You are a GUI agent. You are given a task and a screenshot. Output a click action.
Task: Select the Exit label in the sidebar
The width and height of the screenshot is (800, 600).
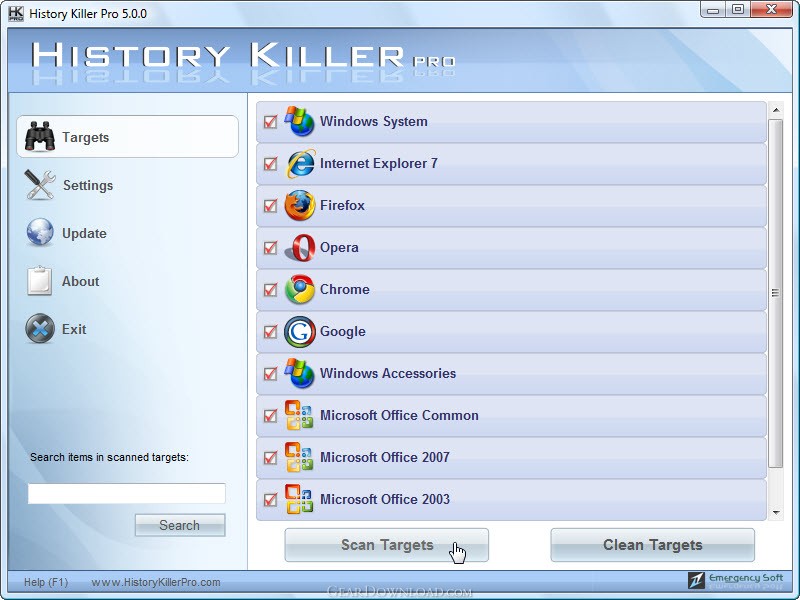[x=74, y=329]
